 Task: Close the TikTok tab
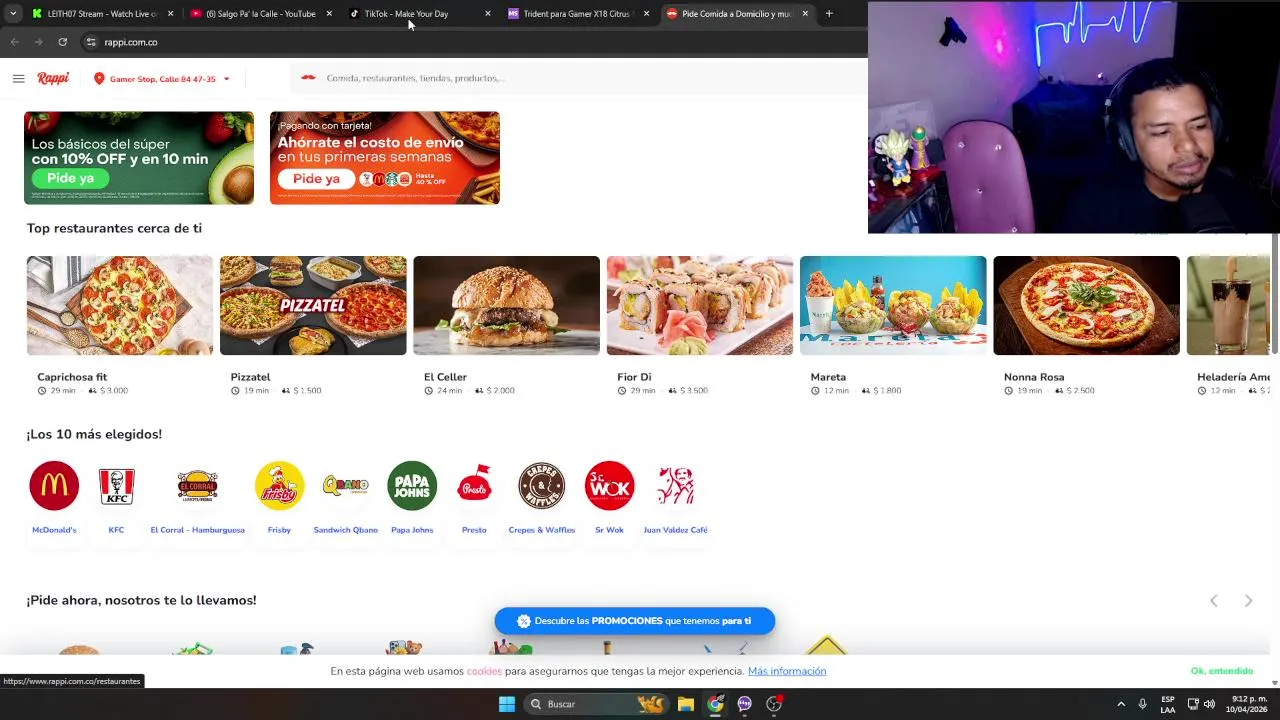pos(487,14)
